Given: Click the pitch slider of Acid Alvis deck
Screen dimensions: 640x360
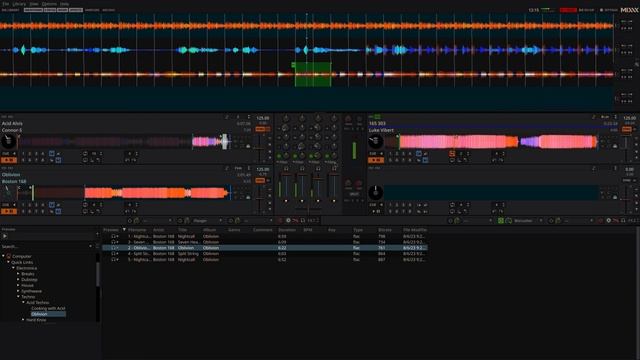Looking at the screenshot, I should click(260, 147).
